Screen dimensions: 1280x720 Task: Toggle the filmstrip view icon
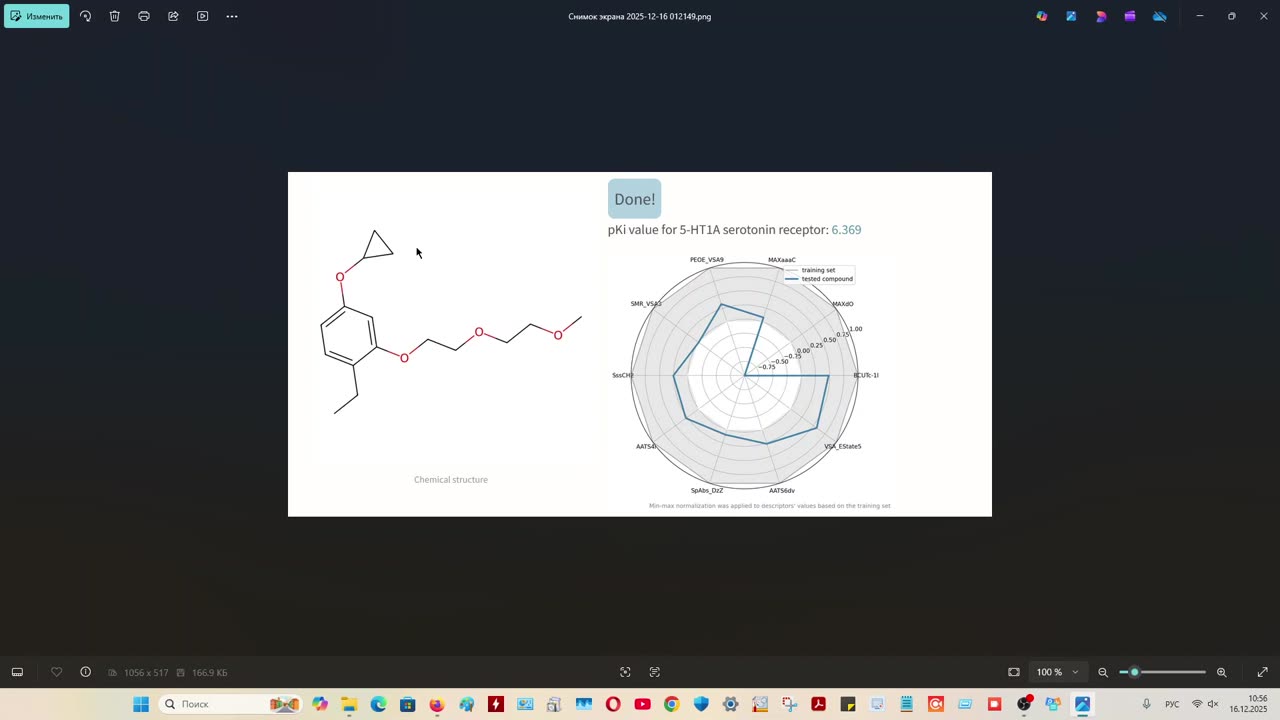click(x=17, y=672)
